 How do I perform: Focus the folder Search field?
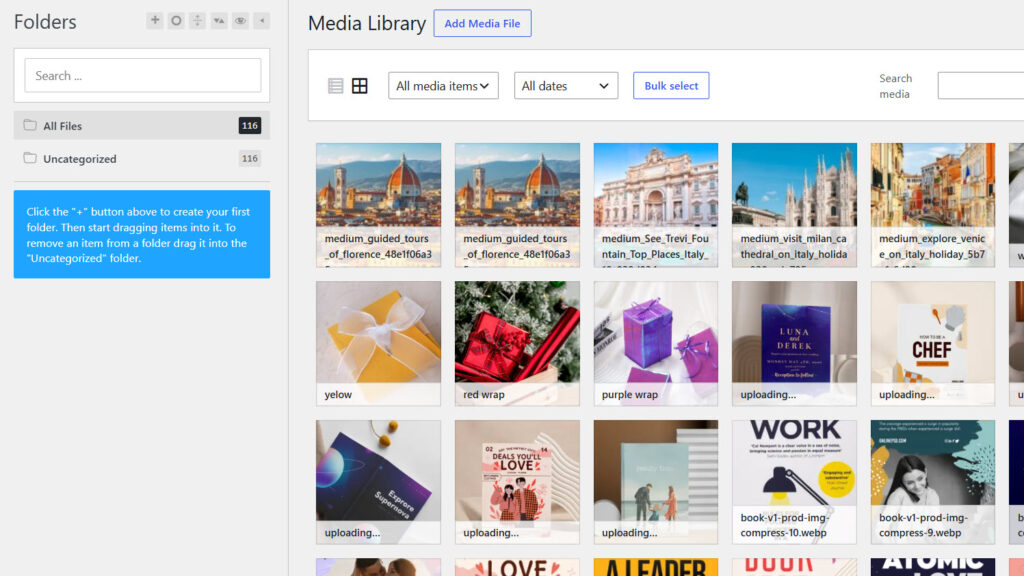[143, 76]
